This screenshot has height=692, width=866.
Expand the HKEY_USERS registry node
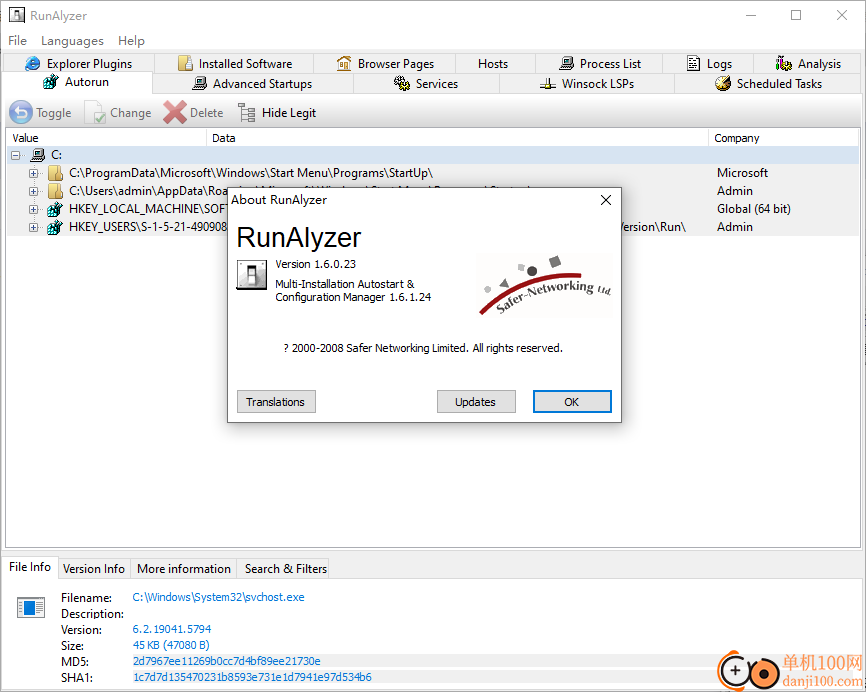34,228
